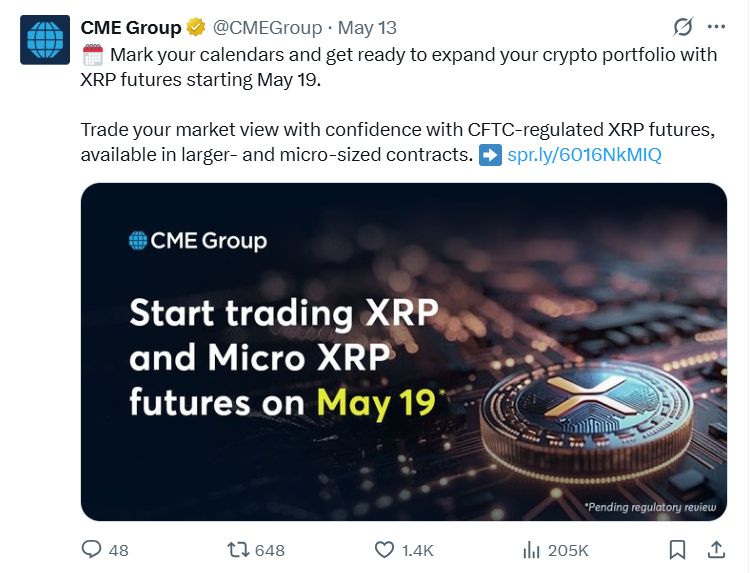
Task: Click the 205K views count
Action: [568, 550]
